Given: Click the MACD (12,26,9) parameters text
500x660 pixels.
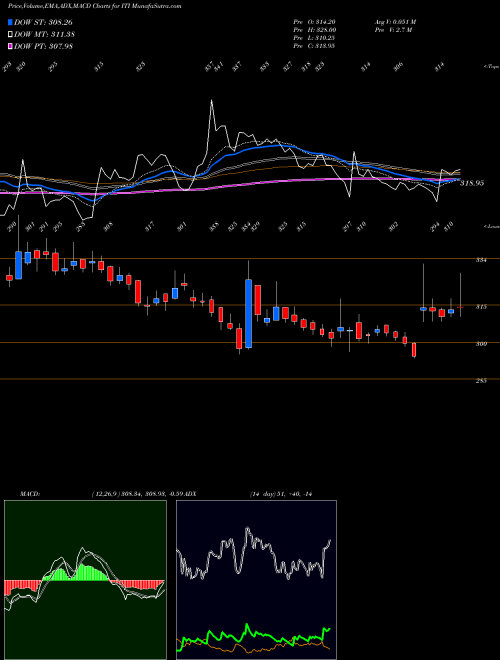Looking at the screenshot, I should pos(139,494).
